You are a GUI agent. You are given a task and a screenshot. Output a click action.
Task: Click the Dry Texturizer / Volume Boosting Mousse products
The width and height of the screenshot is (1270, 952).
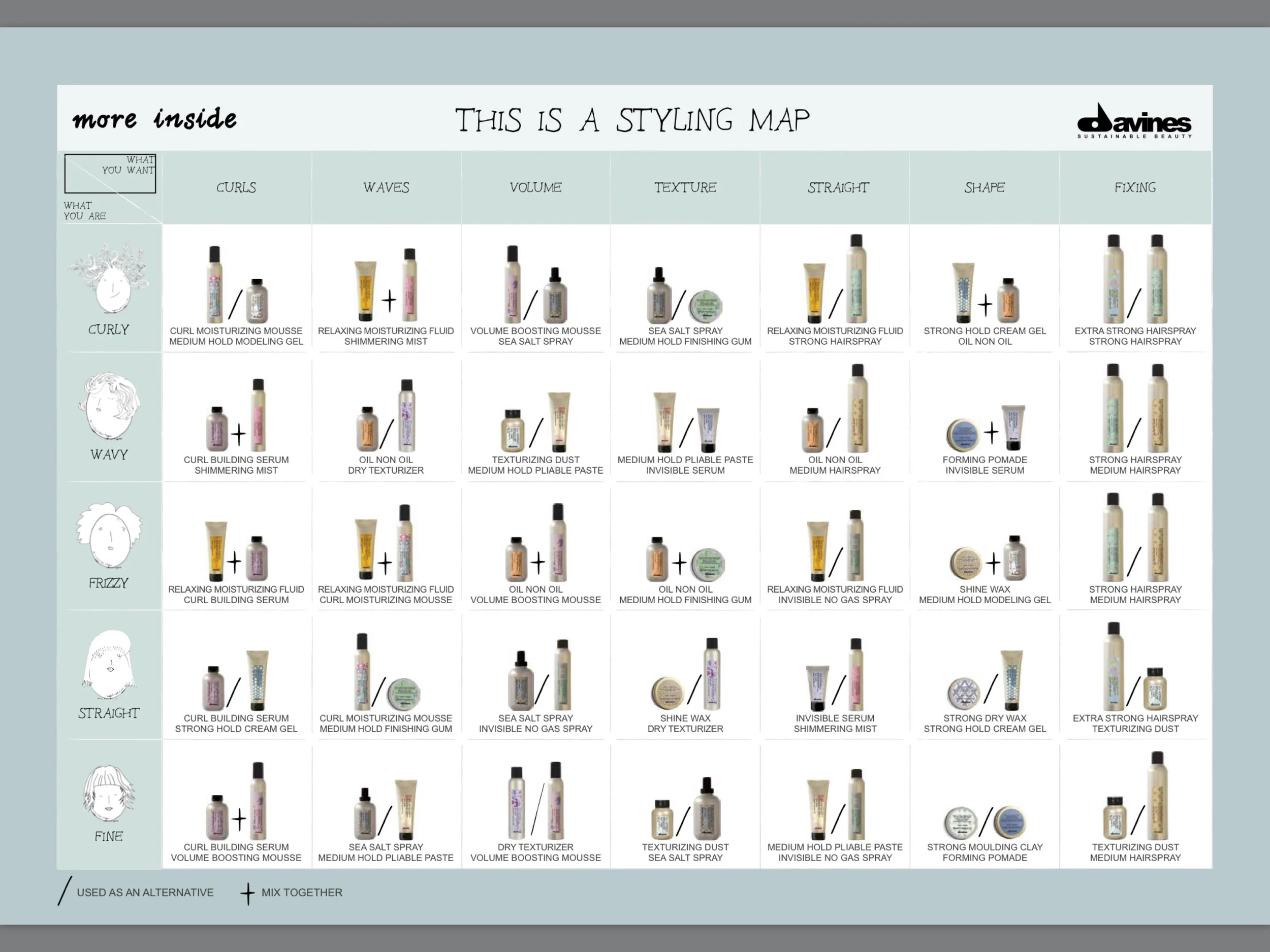[535, 801]
